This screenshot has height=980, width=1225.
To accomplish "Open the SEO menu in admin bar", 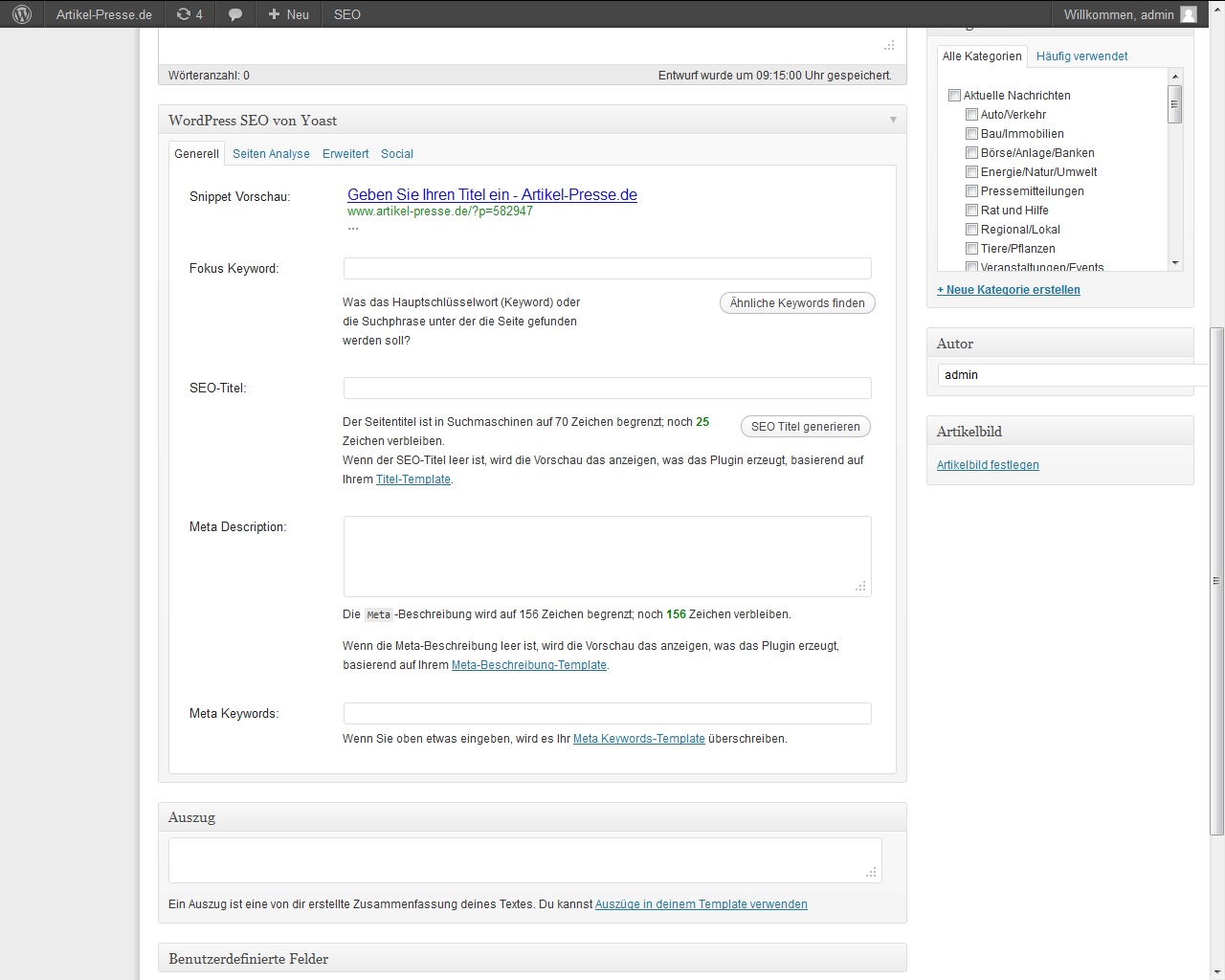I will click(x=347, y=14).
